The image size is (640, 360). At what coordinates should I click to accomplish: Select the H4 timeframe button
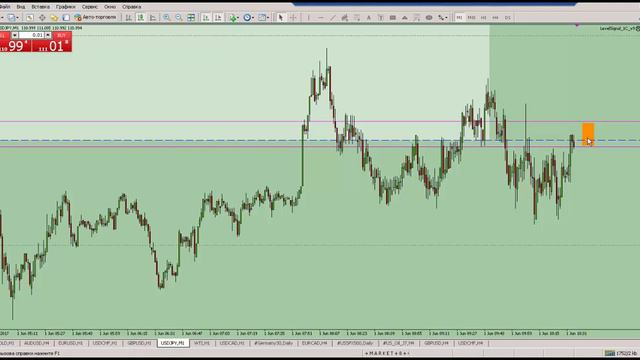pyautogui.click(x=495, y=18)
